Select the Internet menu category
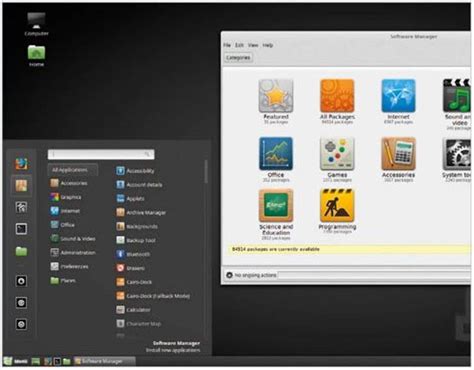The height and width of the screenshot is (370, 474). point(65,211)
